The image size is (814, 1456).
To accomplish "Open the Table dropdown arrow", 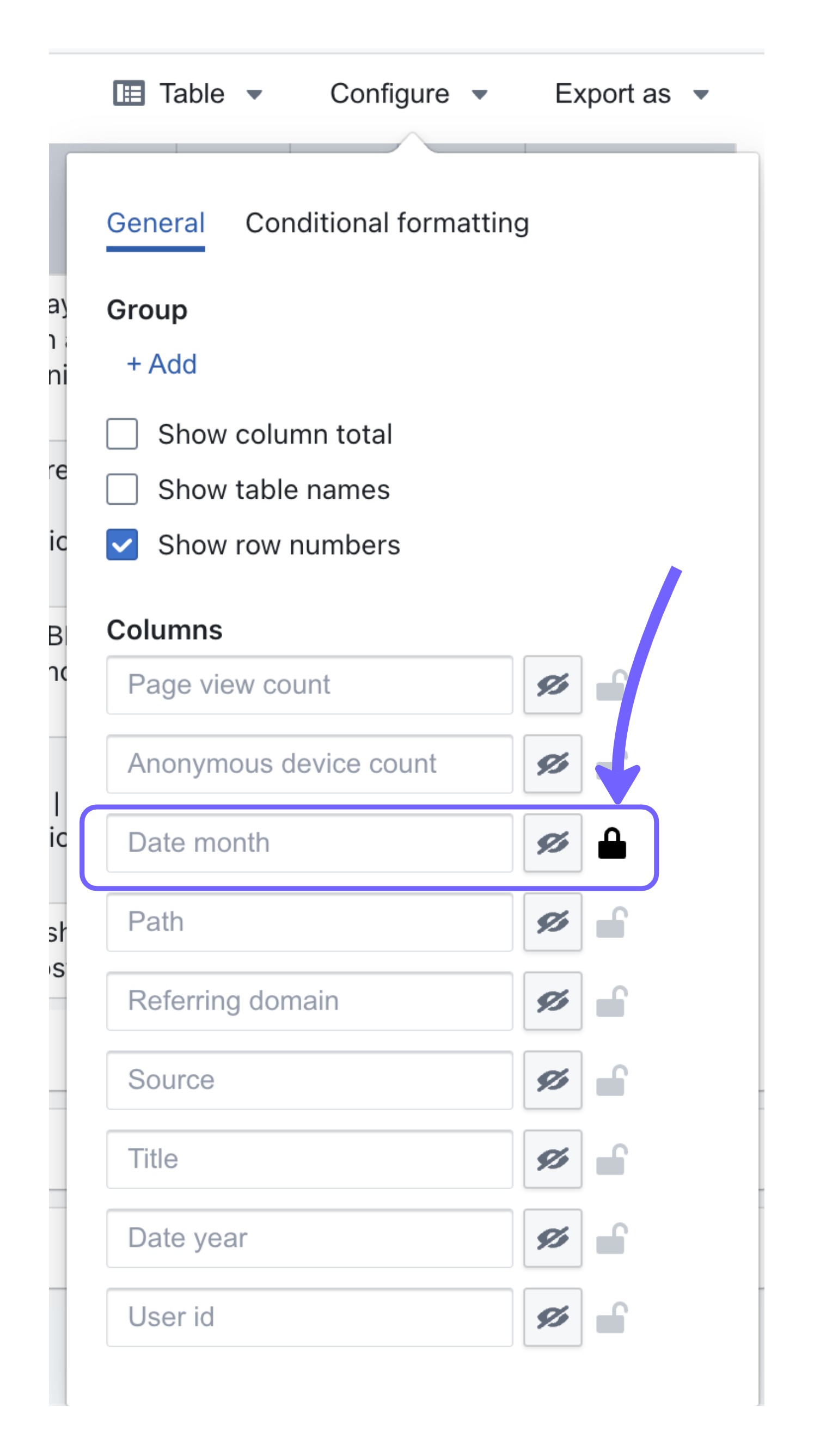I will (x=254, y=94).
